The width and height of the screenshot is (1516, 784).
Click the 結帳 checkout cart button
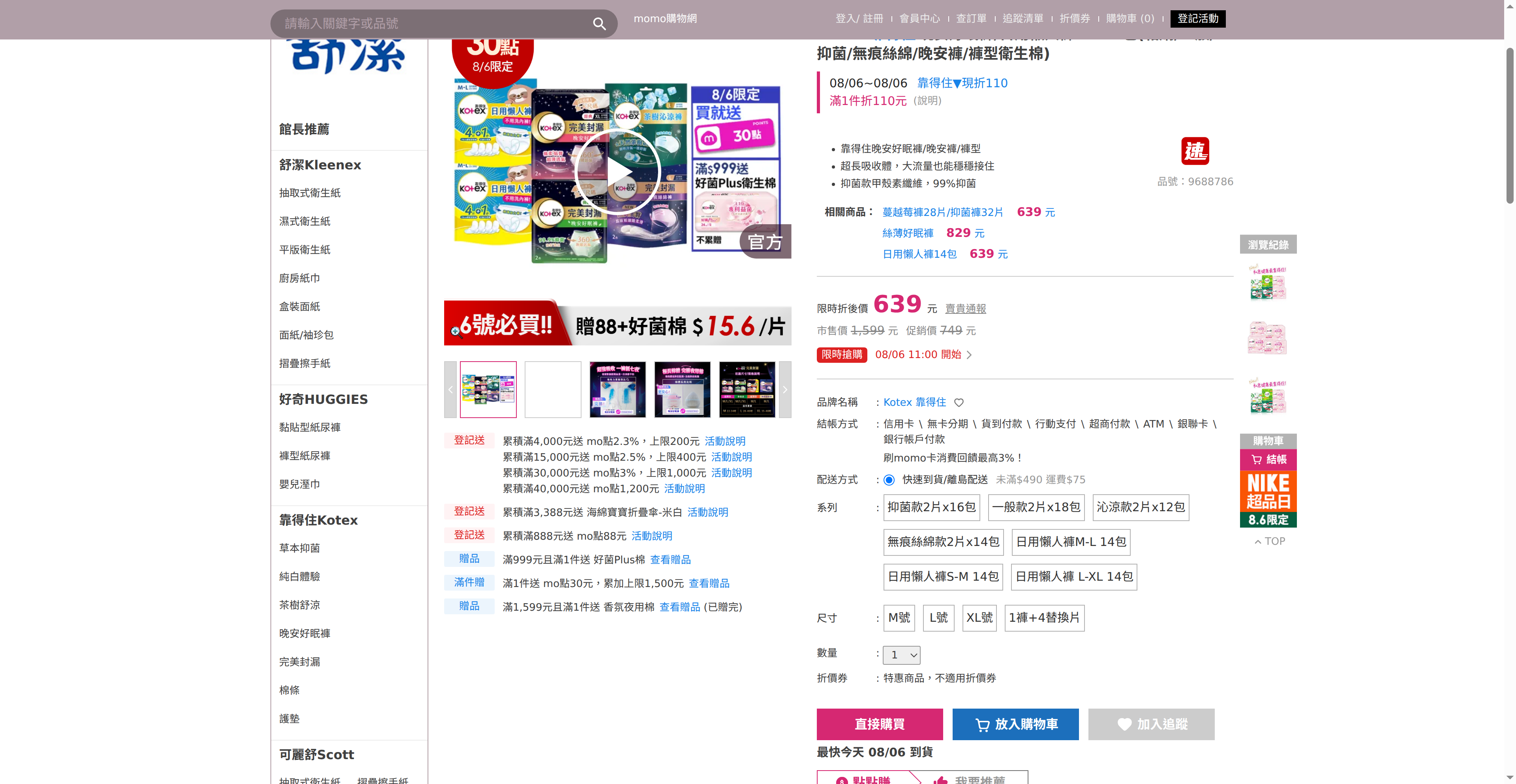[1268, 460]
